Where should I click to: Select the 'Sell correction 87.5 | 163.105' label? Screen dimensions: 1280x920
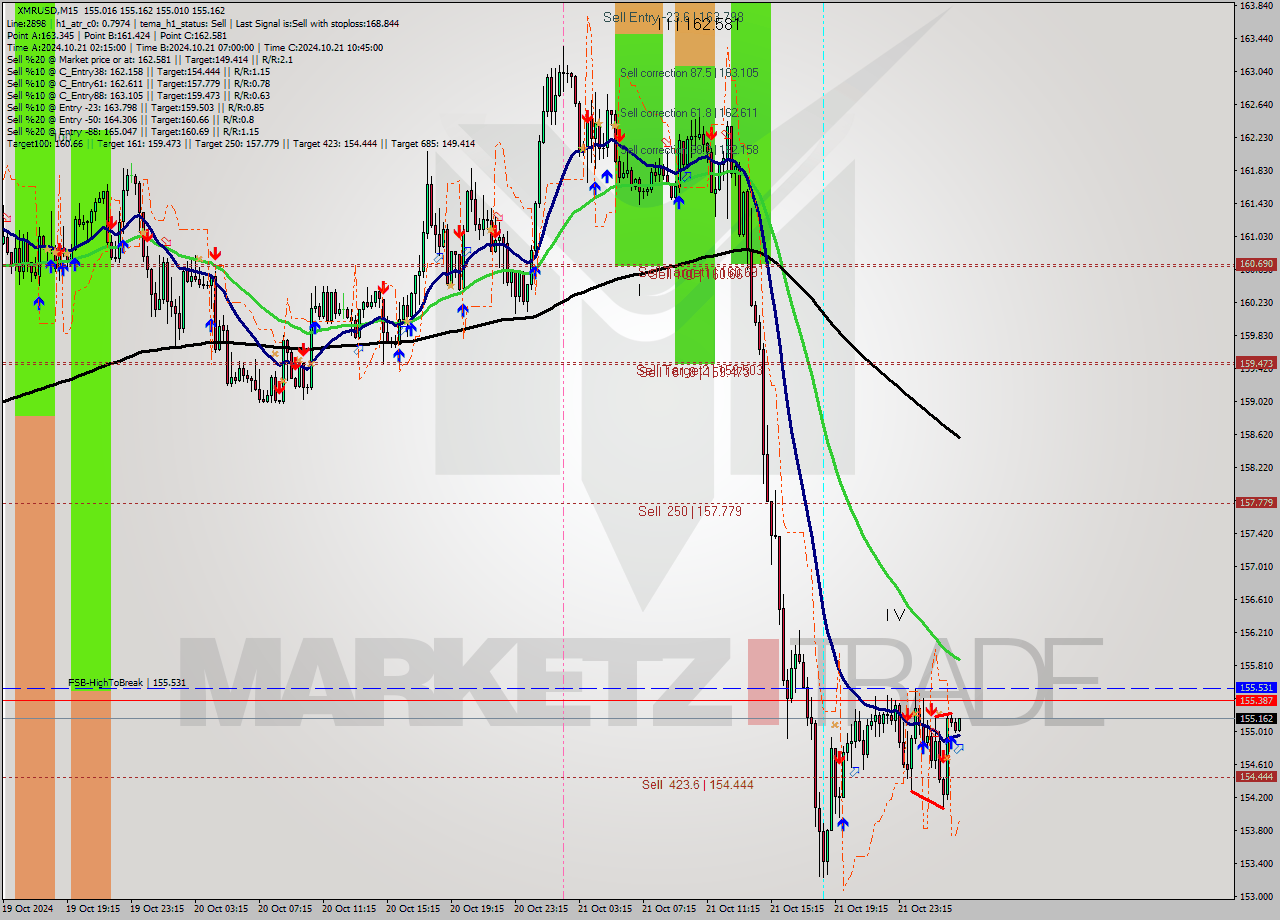689,73
